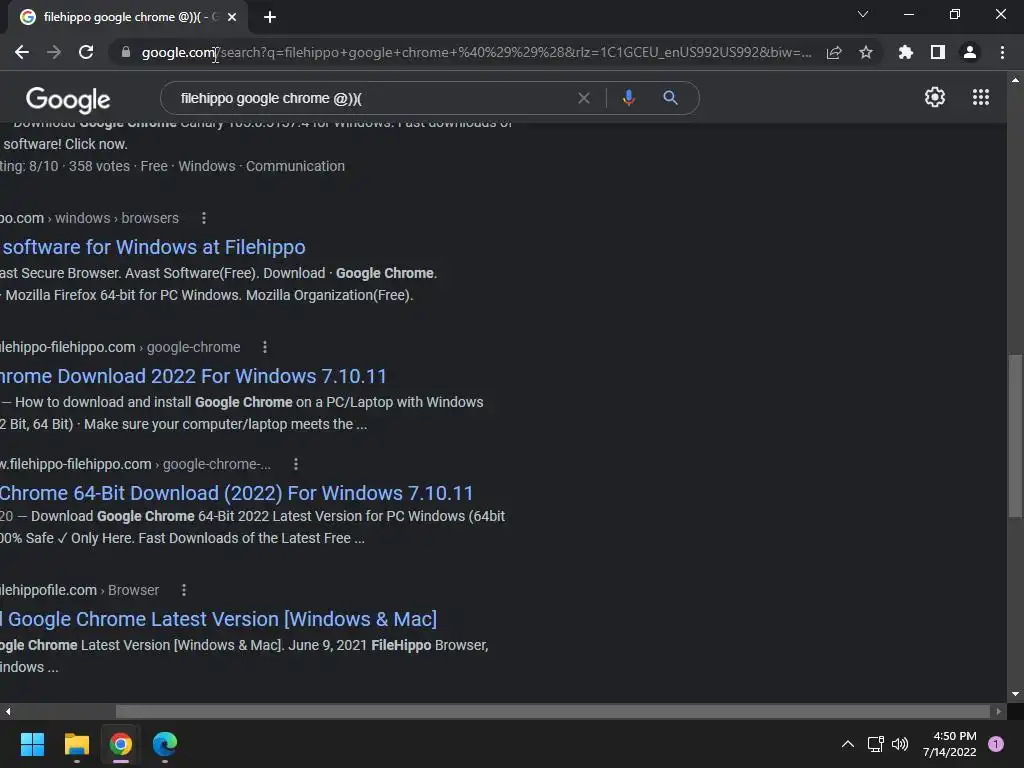
Task: Click the Chrome taskbar icon
Action: (121, 744)
